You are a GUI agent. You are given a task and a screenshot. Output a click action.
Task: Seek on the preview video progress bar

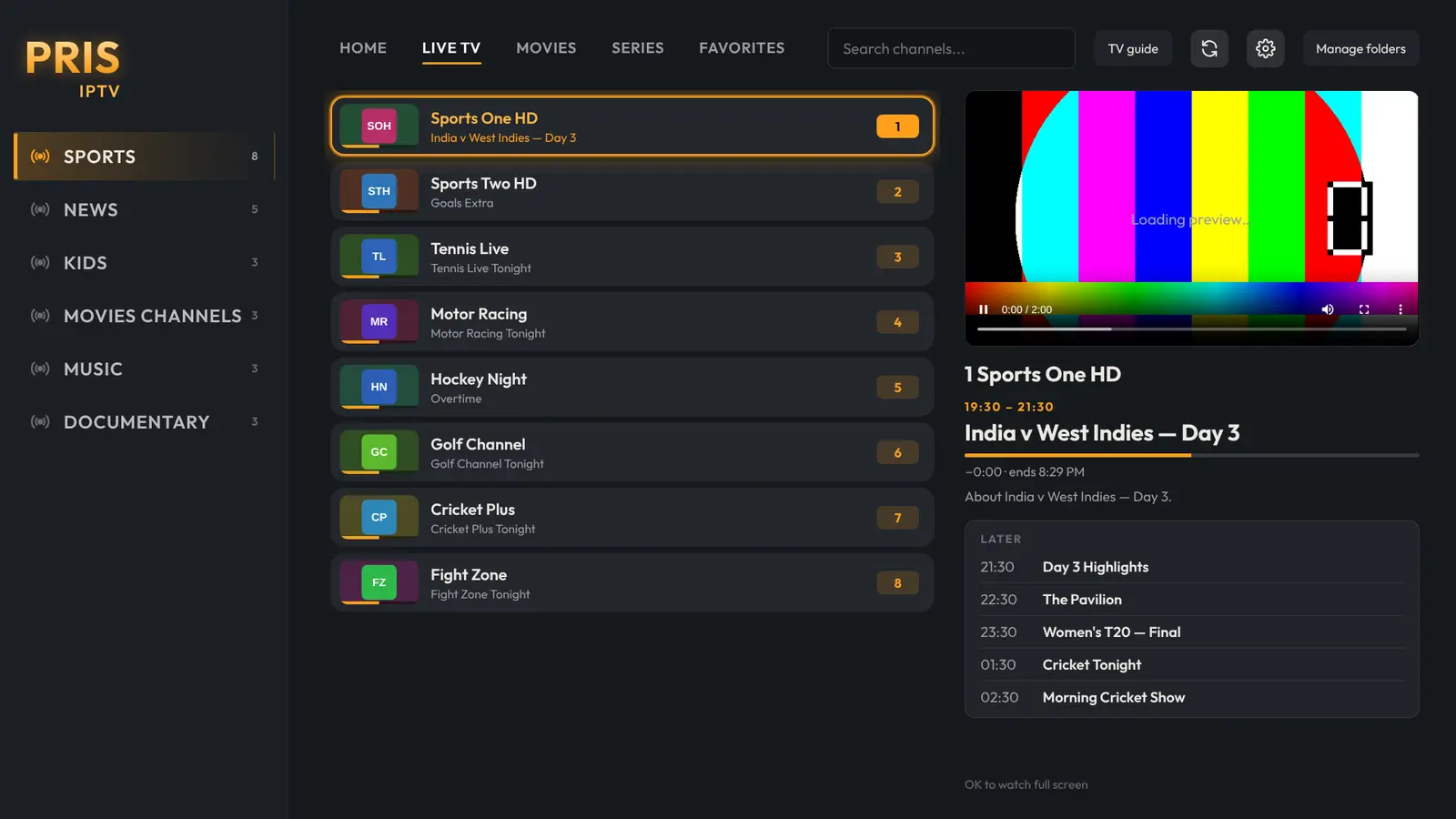click(1191, 329)
